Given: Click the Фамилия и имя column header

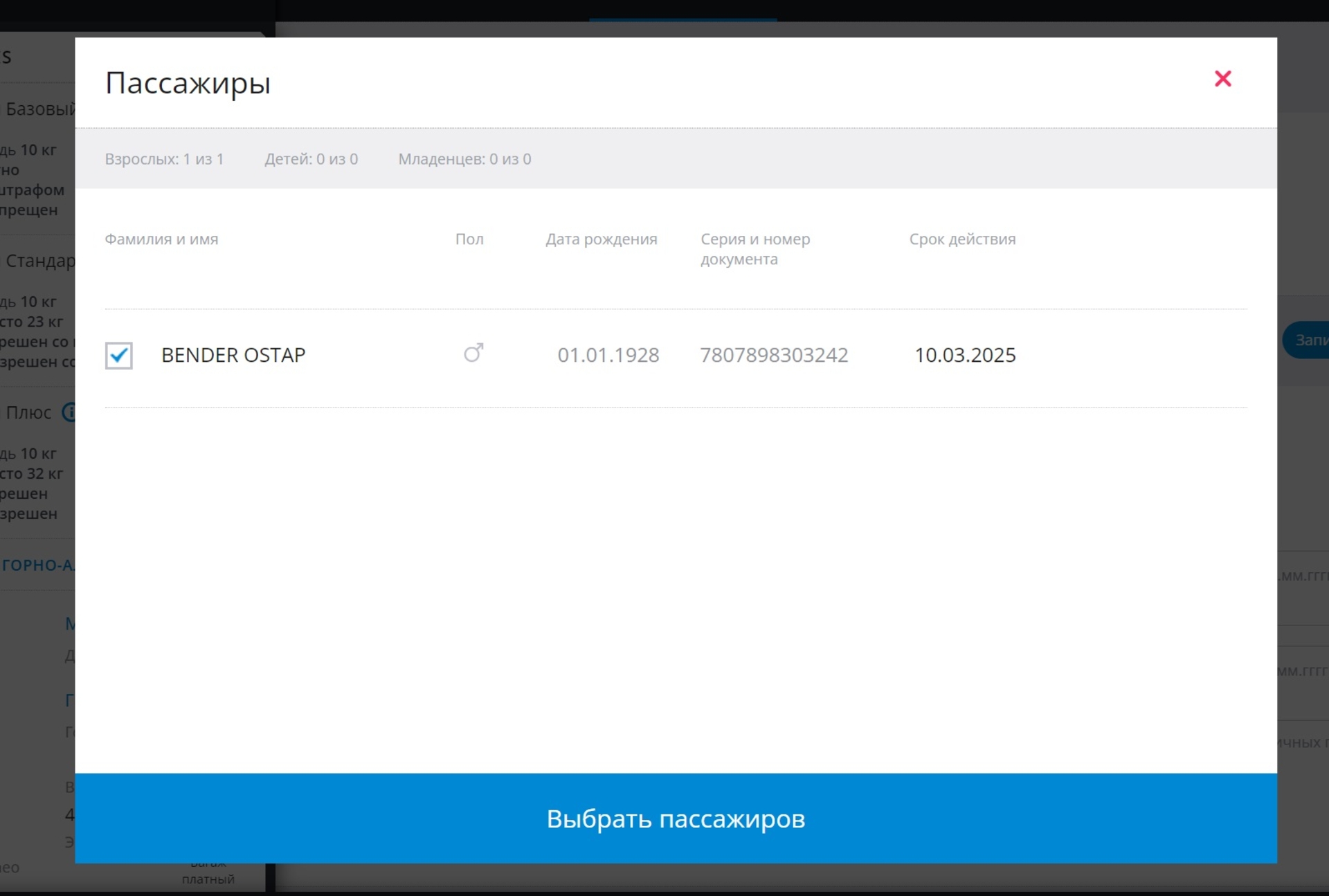Looking at the screenshot, I should click(161, 239).
